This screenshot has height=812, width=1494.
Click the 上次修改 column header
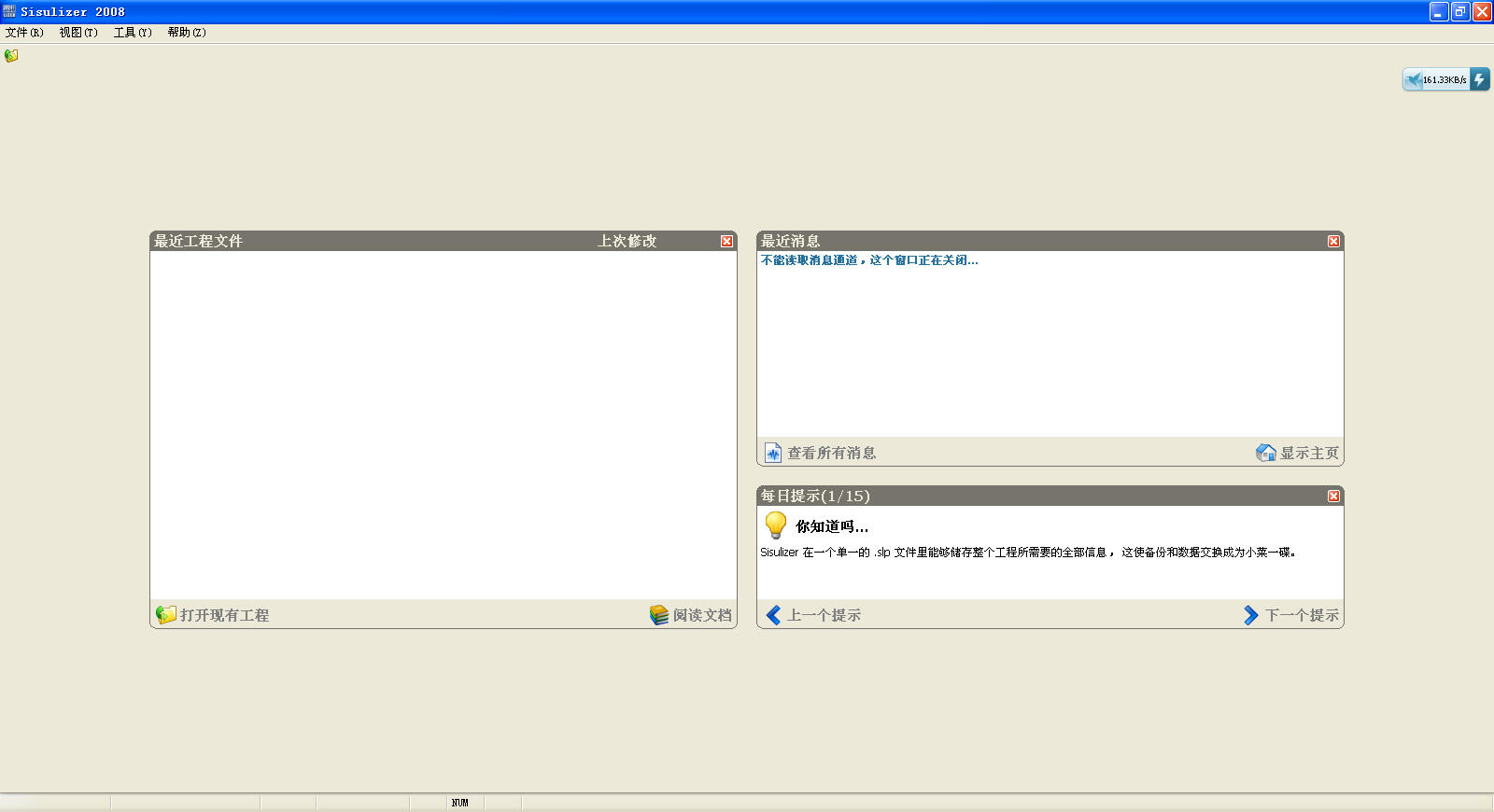[627, 241]
